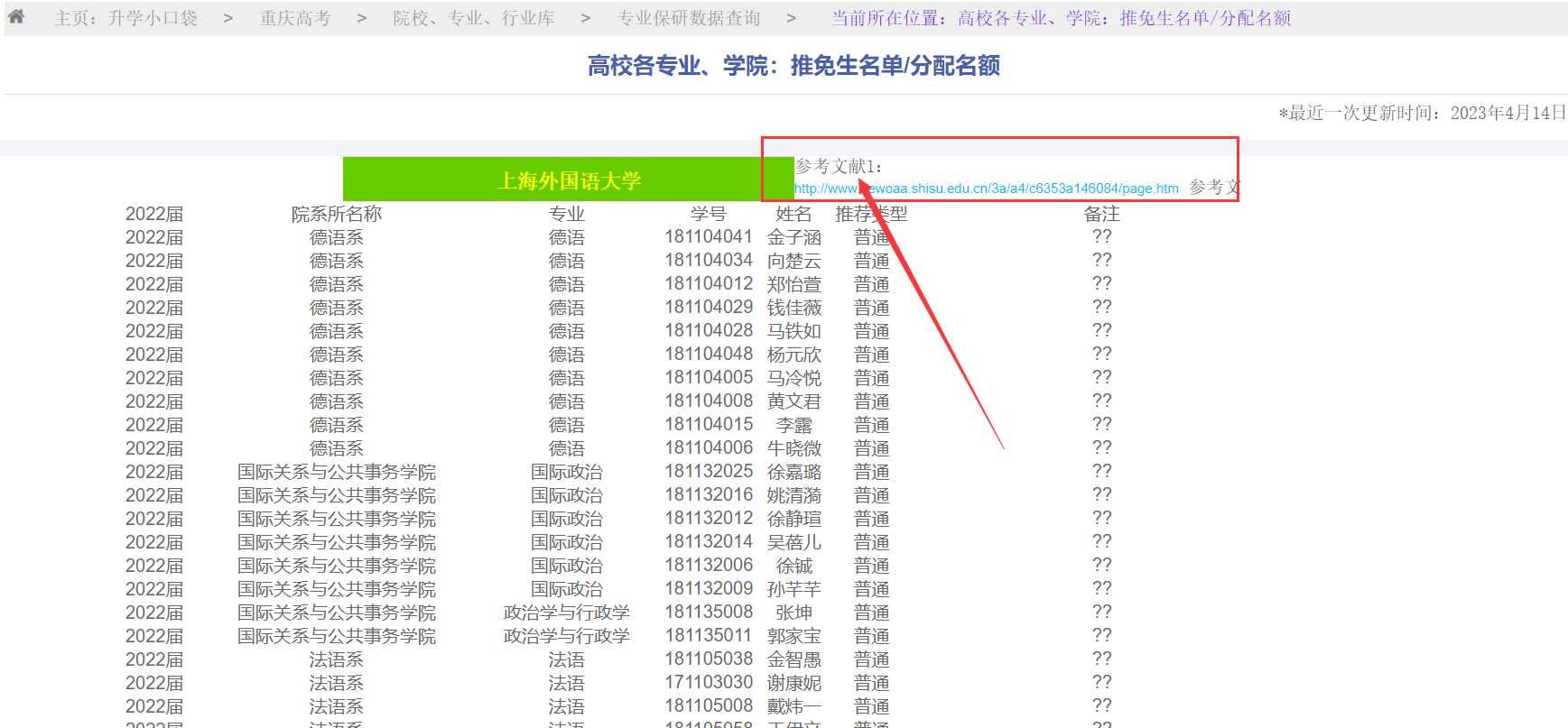Select student name 金子涵
1568x728 pixels.
click(x=793, y=237)
